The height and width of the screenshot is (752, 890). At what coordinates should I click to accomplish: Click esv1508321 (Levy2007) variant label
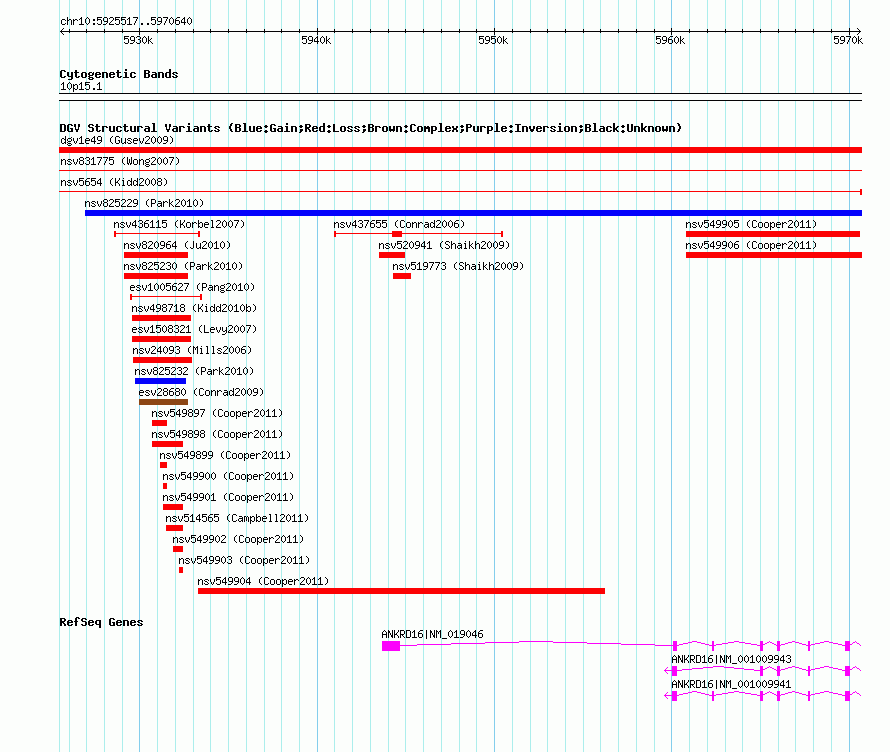tap(194, 329)
